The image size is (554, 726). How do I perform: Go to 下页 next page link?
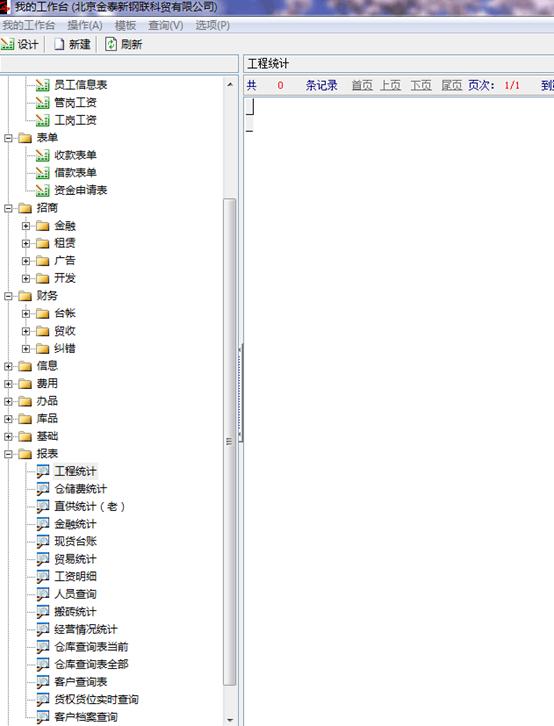tap(421, 85)
